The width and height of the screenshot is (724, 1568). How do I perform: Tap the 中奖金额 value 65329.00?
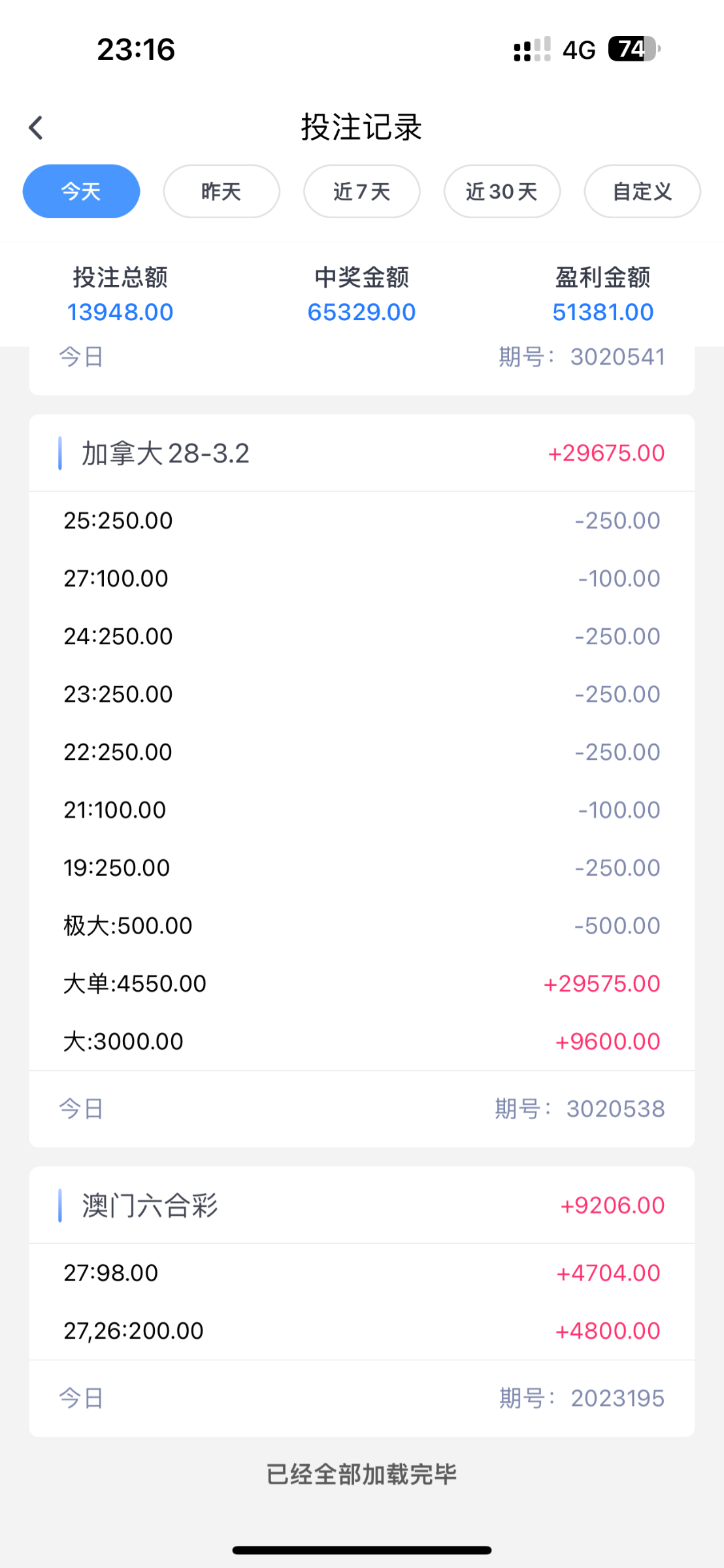[361, 312]
